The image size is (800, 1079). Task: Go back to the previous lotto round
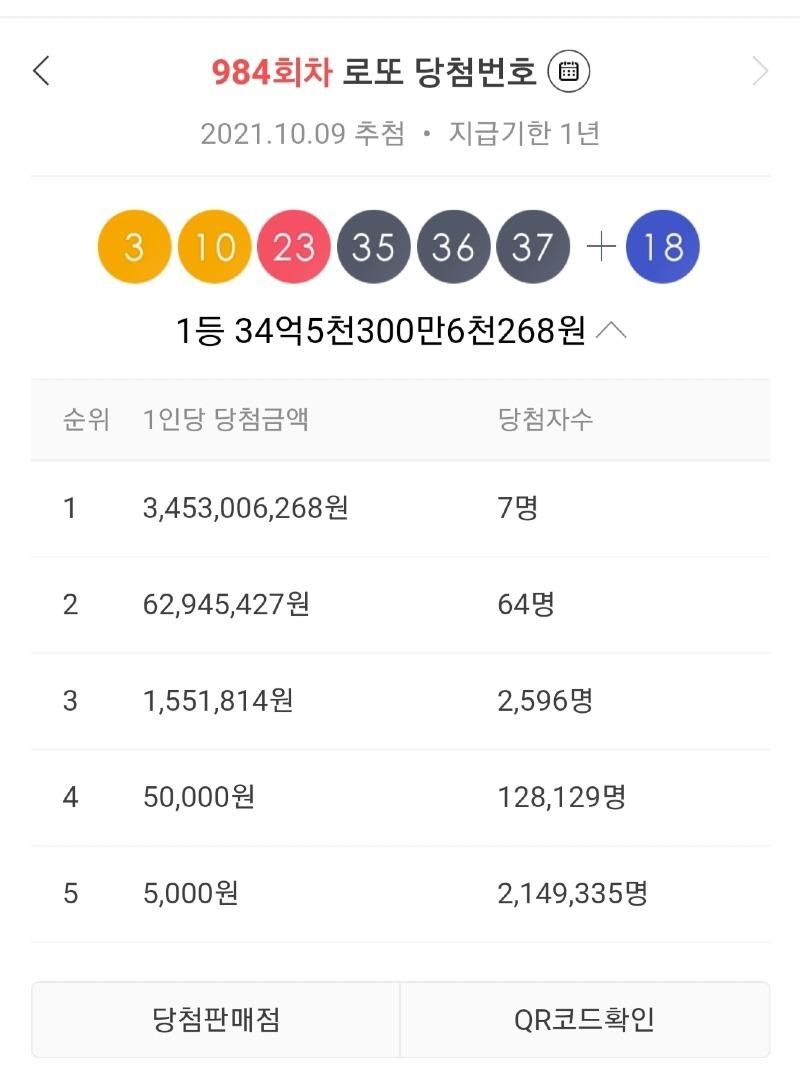pos(41,71)
